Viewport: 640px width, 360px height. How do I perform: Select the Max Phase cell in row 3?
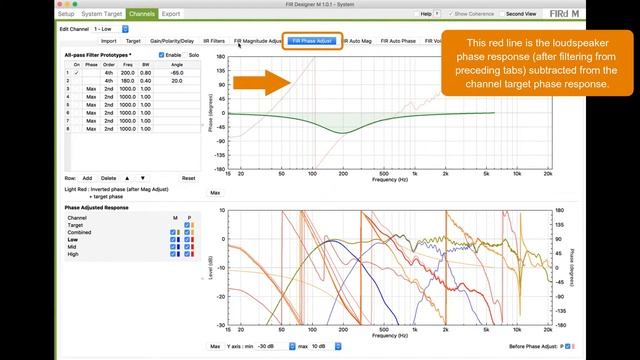[x=91, y=89]
